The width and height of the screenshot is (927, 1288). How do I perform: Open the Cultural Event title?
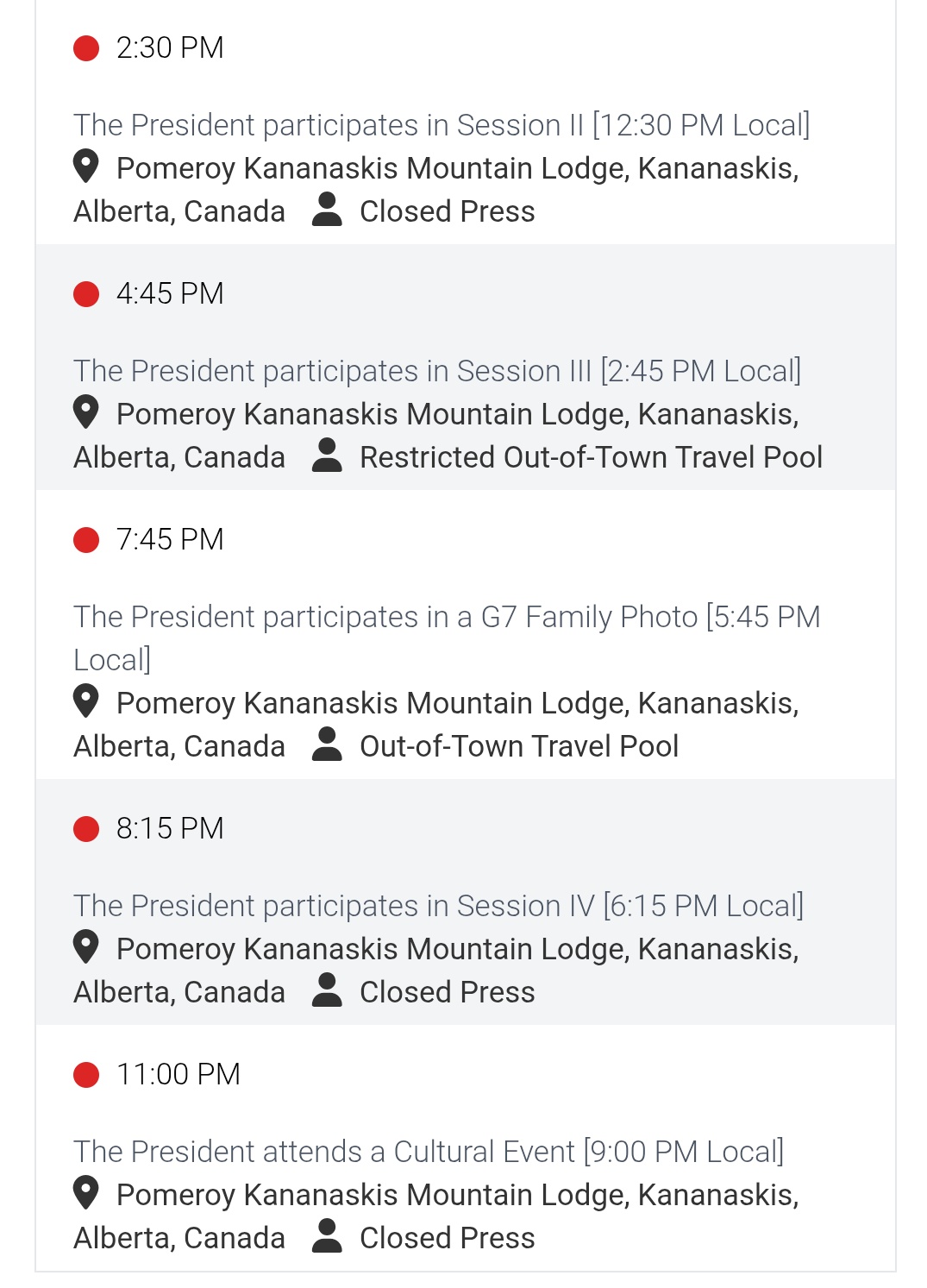(x=429, y=1152)
